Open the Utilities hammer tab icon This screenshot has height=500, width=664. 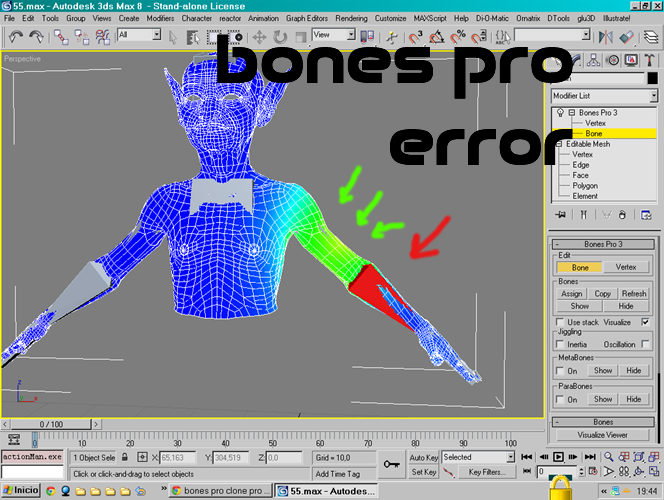point(649,61)
